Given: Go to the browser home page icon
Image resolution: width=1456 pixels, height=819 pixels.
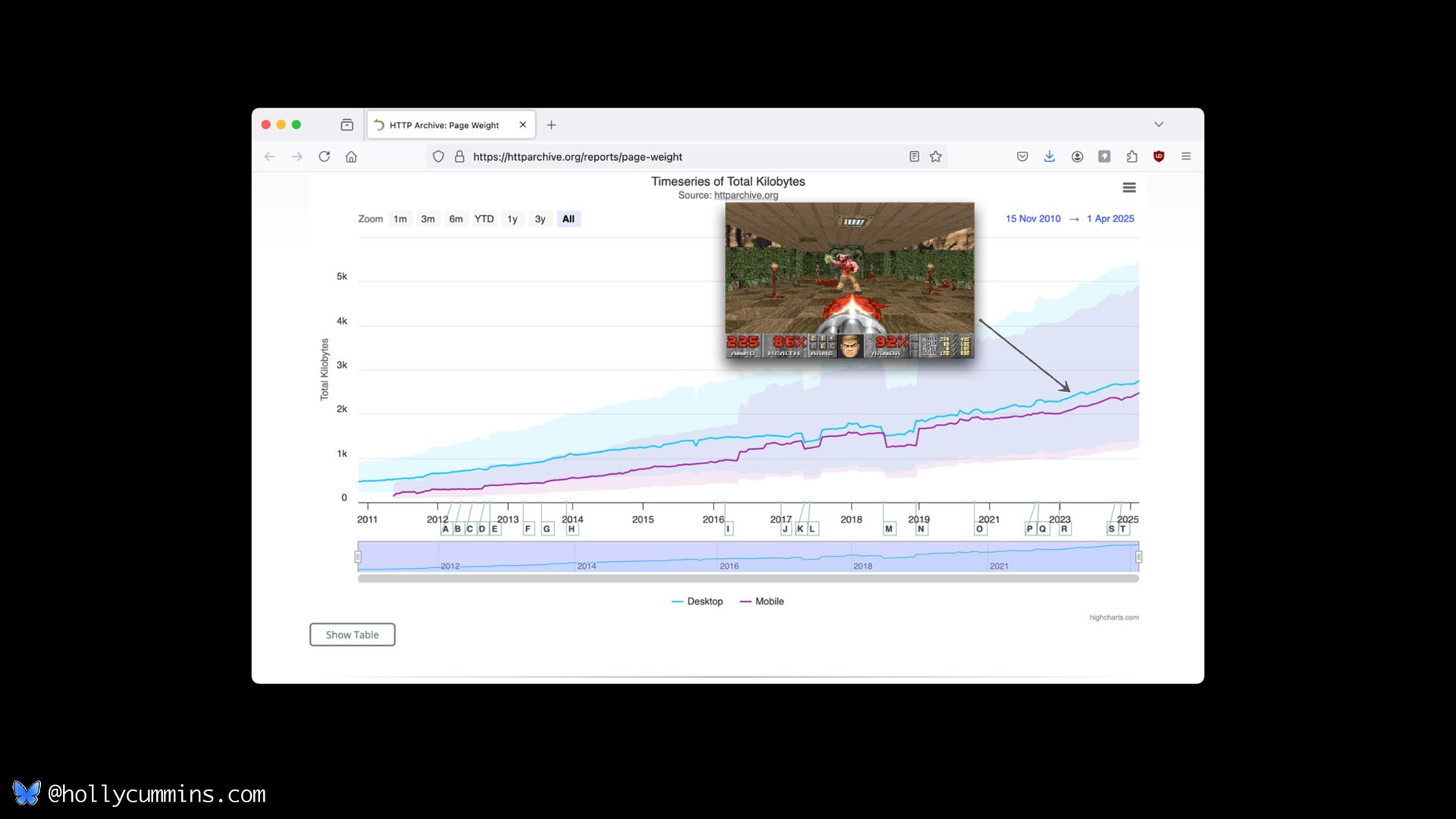Looking at the screenshot, I should tap(351, 157).
